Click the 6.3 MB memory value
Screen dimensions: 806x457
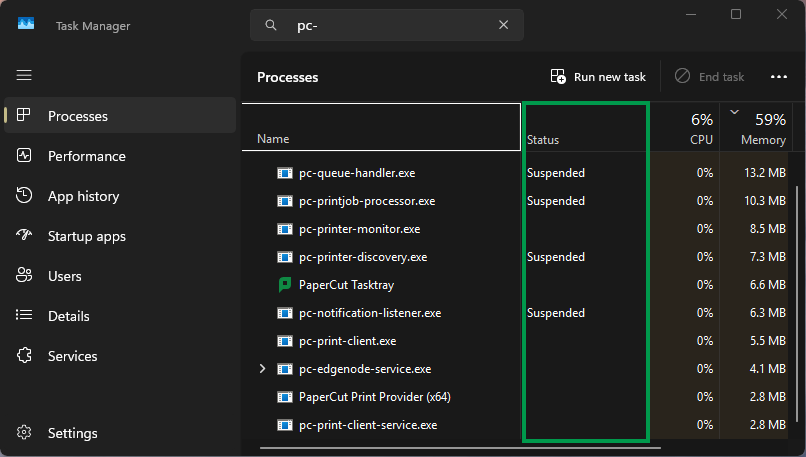[767, 313]
